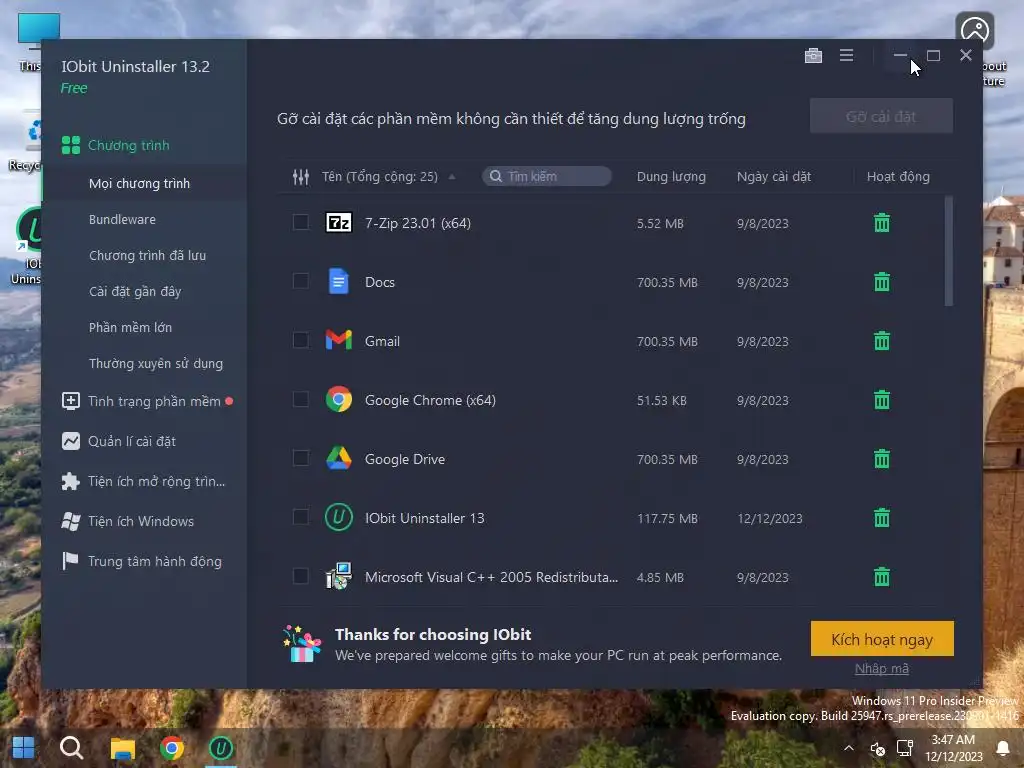Click the taskbar clock showing 3:47 AM
This screenshot has width=1024, height=768.
point(953,748)
